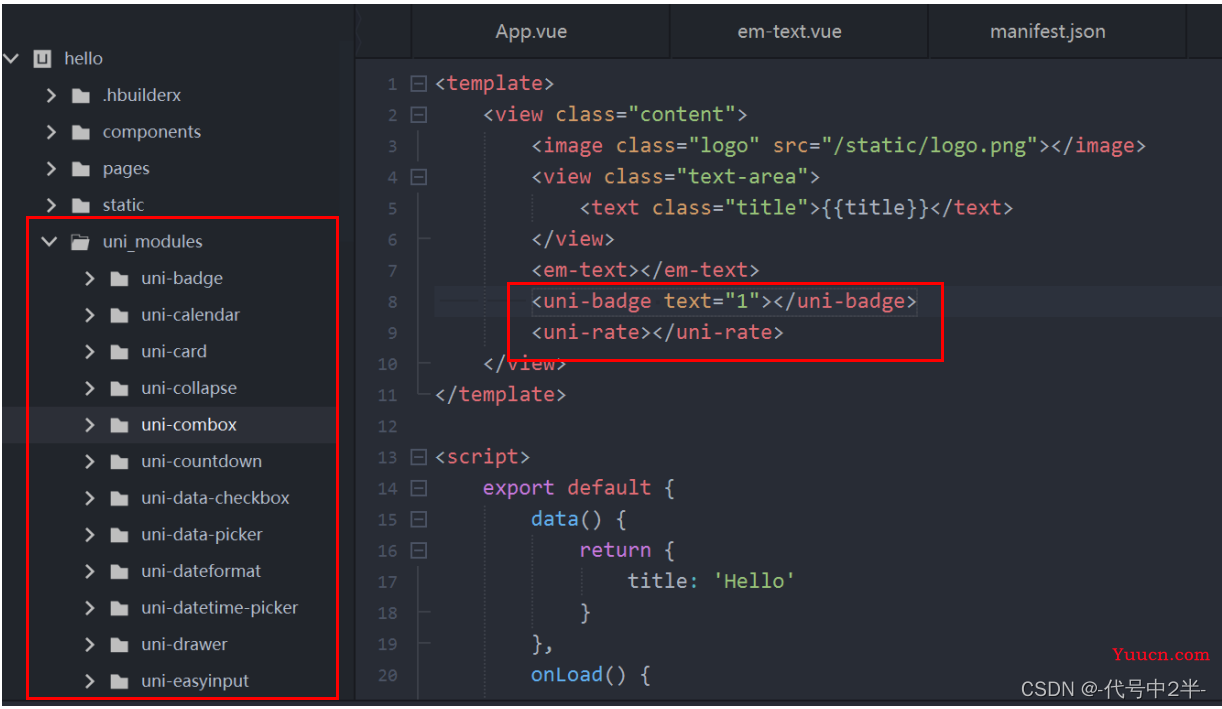Fold the return block at line 16
The width and height of the screenshot is (1222, 709).
click(x=418, y=550)
